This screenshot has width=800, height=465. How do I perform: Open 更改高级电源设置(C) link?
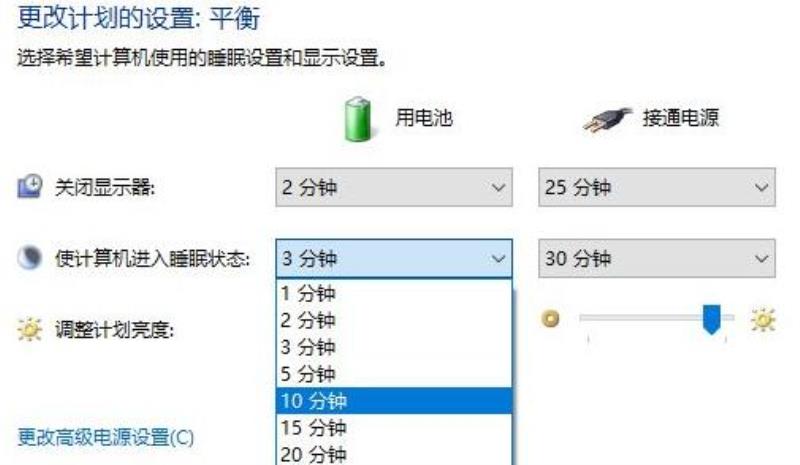(x=106, y=437)
